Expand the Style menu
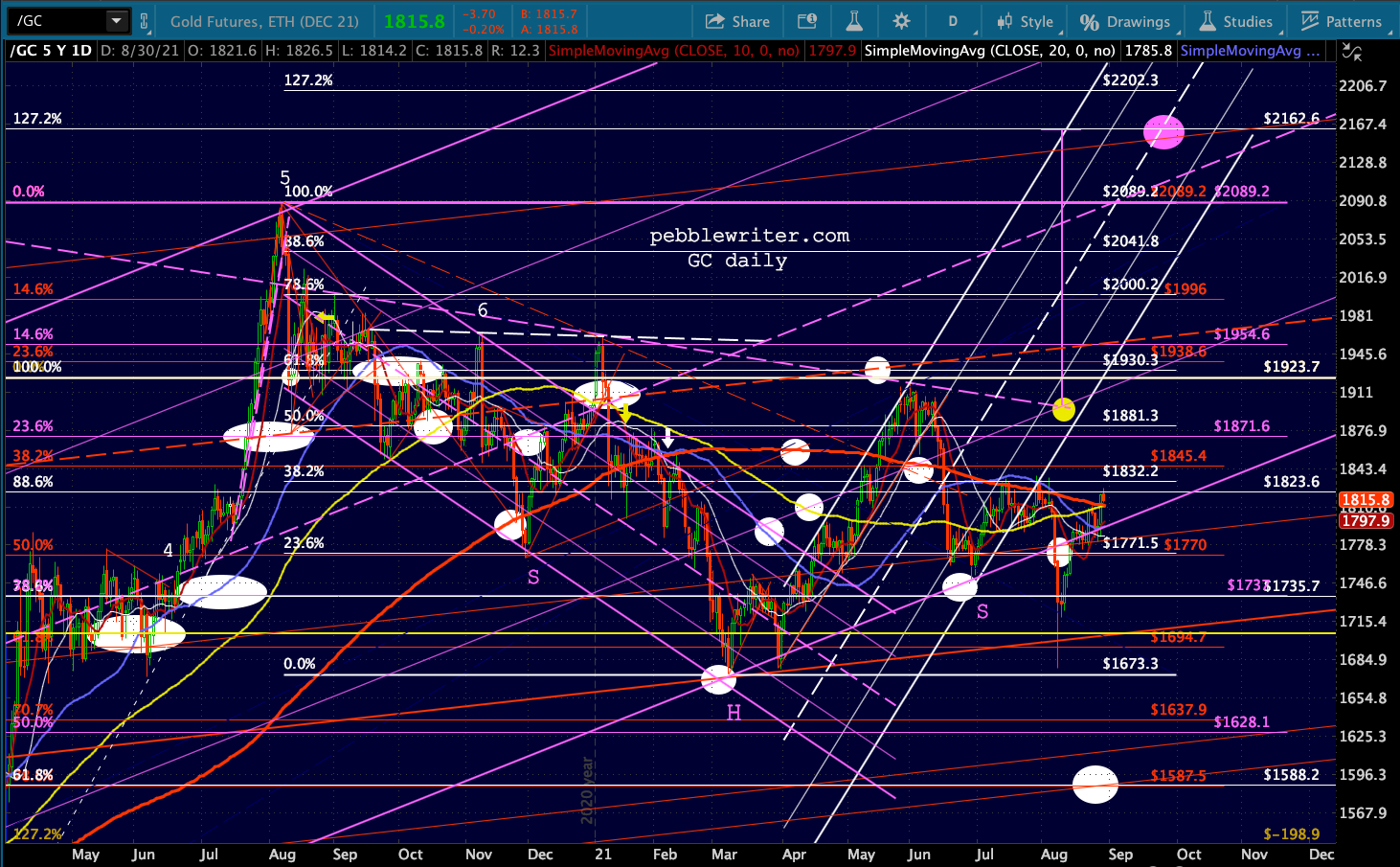This screenshot has width=1400, height=867. (x=1025, y=21)
